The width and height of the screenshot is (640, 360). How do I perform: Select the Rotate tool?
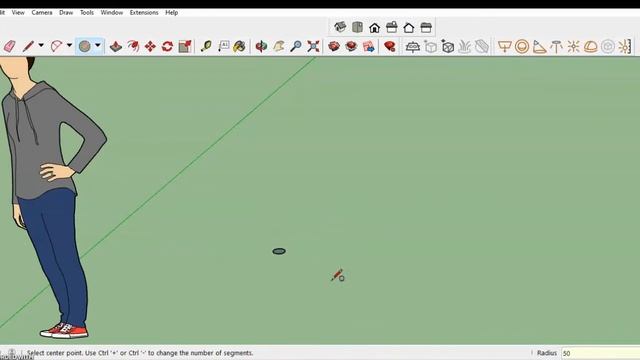167,46
